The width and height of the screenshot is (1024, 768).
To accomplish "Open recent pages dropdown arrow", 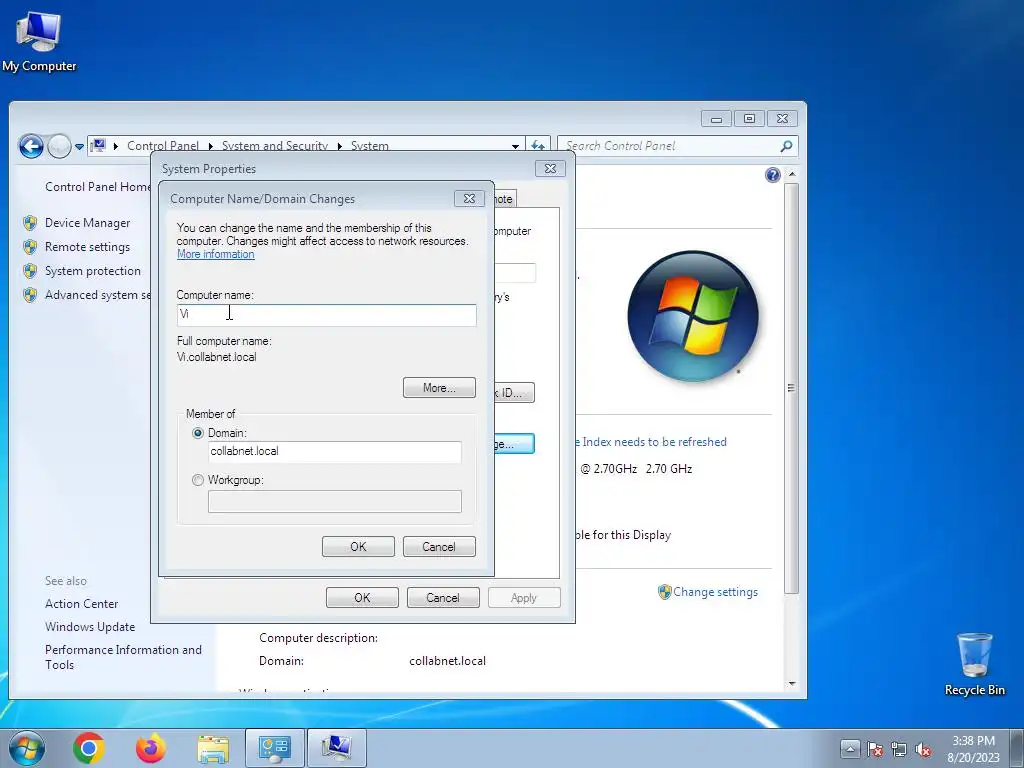I will [x=79, y=146].
